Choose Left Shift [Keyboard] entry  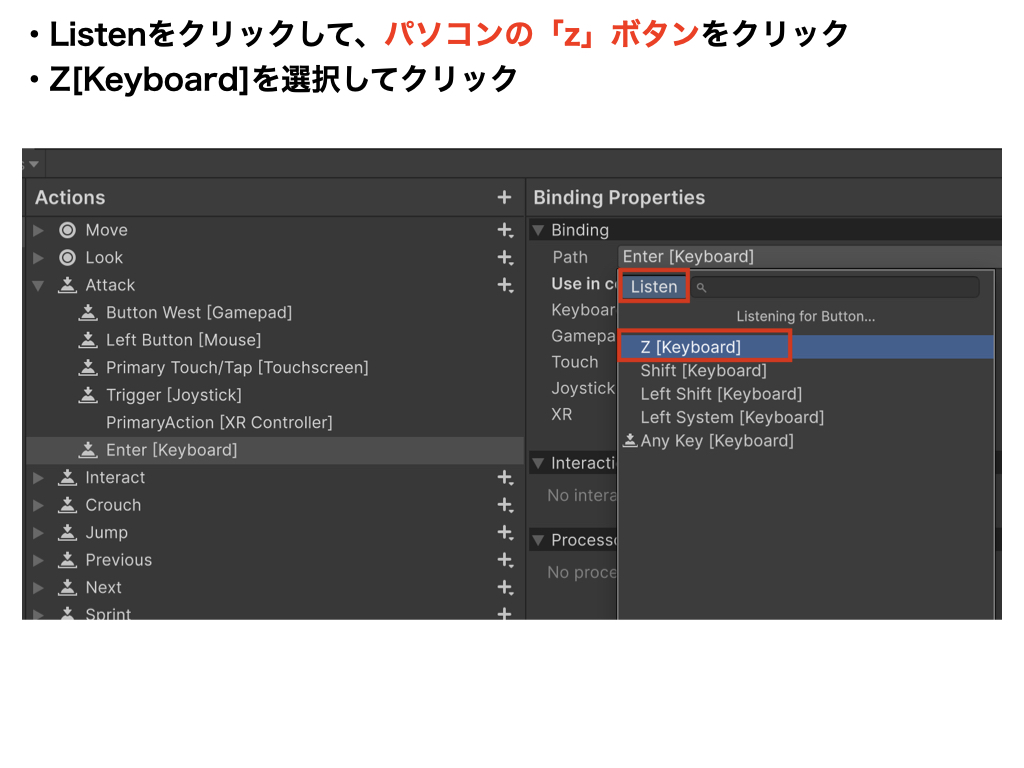(x=721, y=394)
